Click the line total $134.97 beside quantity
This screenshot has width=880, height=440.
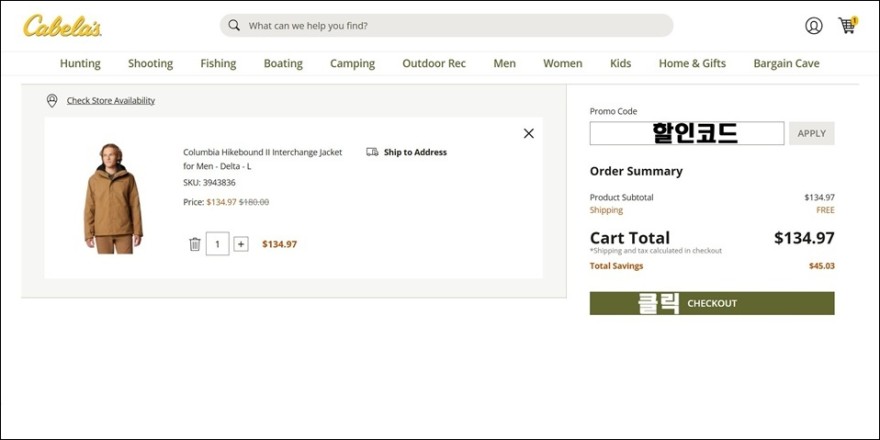[279, 244]
